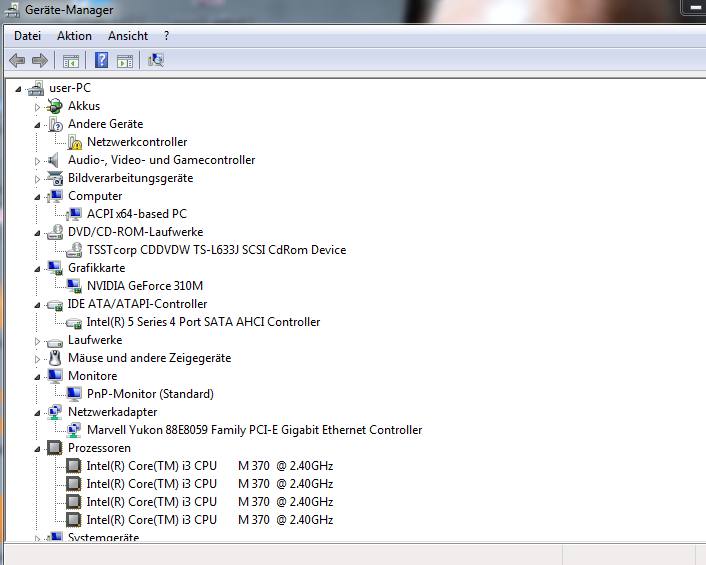Select the Akkus category label
706x565 pixels.
[84, 106]
